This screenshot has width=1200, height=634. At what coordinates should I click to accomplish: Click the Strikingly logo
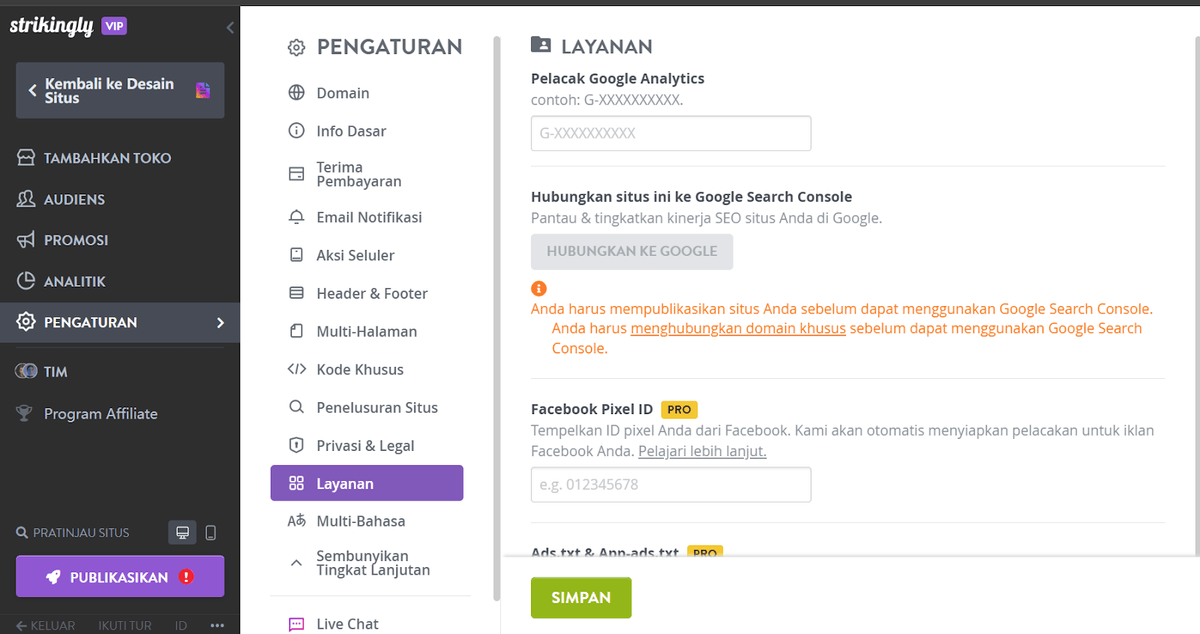click(51, 26)
